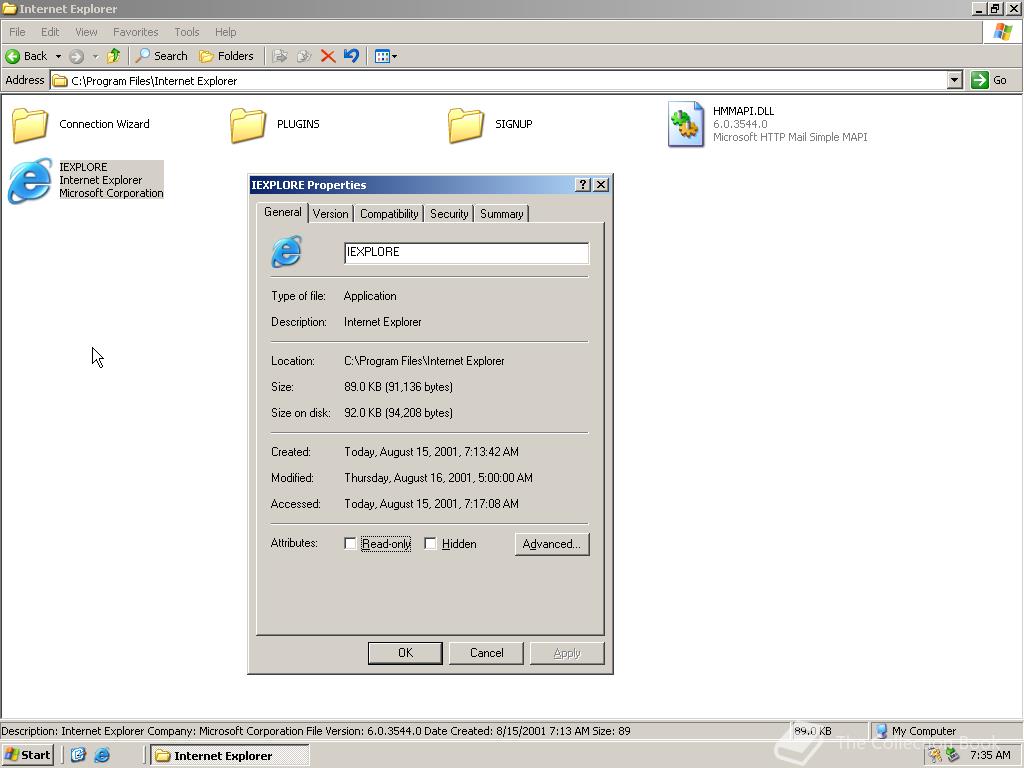This screenshot has height=768, width=1024.
Task: Open the Help menu
Action: point(225,32)
